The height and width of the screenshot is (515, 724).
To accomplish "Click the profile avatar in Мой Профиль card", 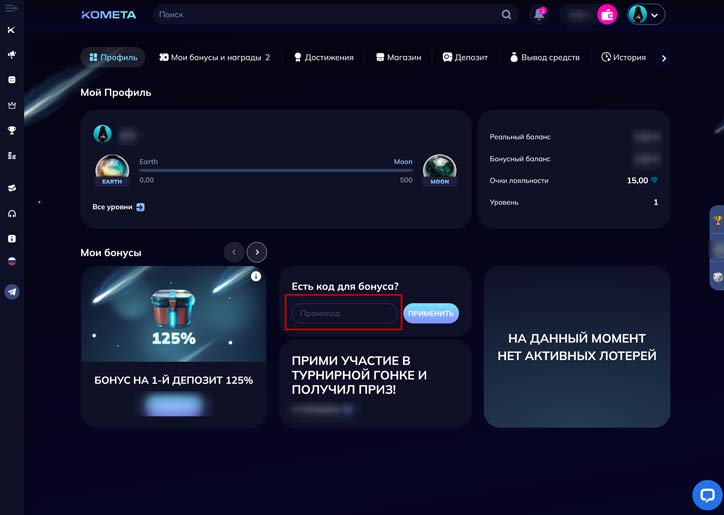I will (103, 134).
